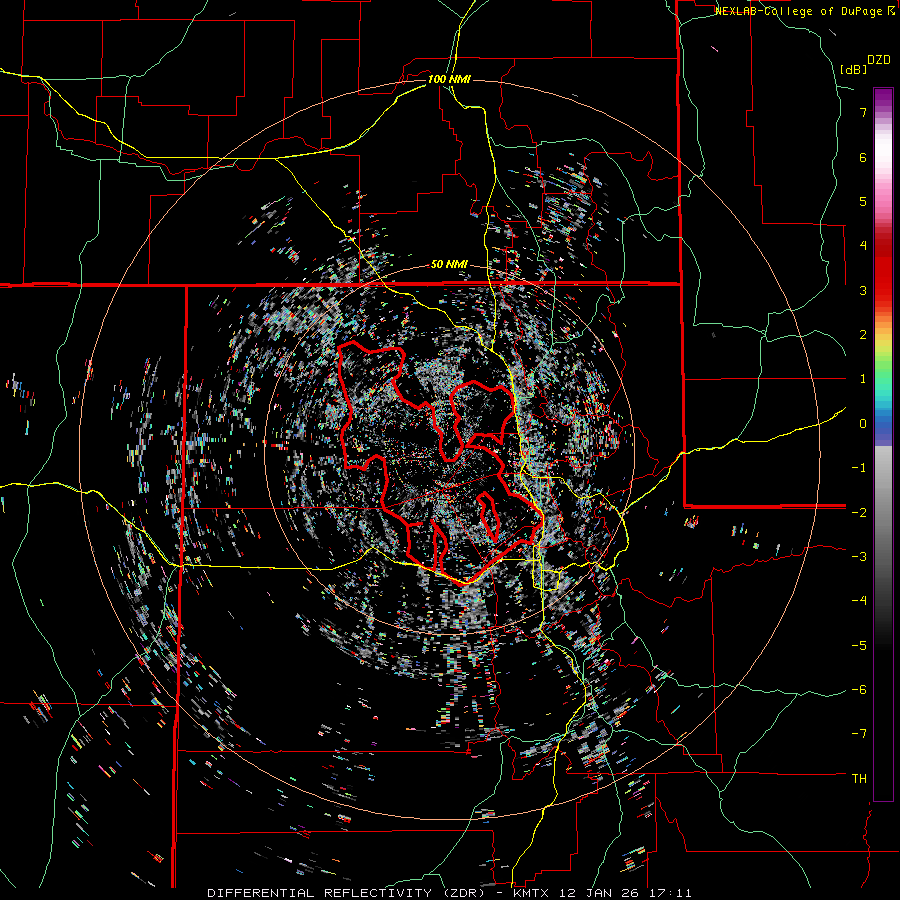Select the -7 value on color scale

(859, 734)
